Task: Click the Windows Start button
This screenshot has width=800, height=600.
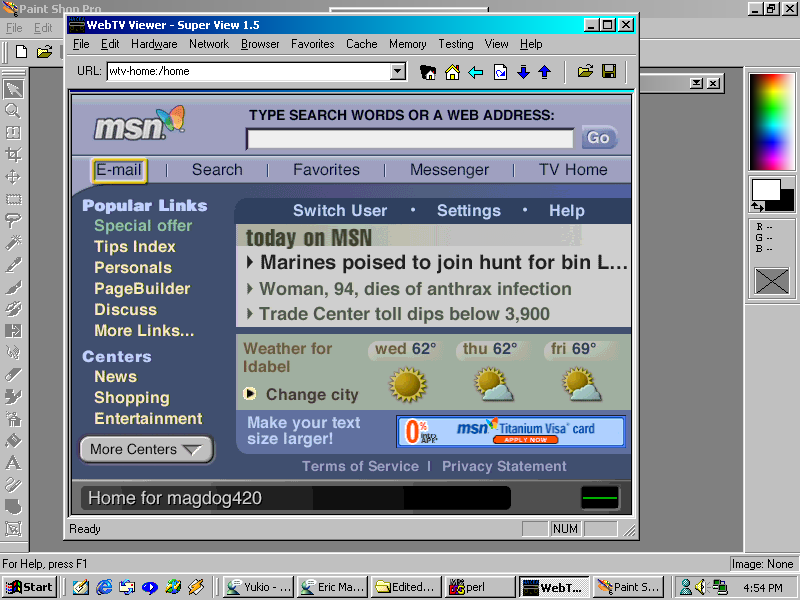Action: 30,587
